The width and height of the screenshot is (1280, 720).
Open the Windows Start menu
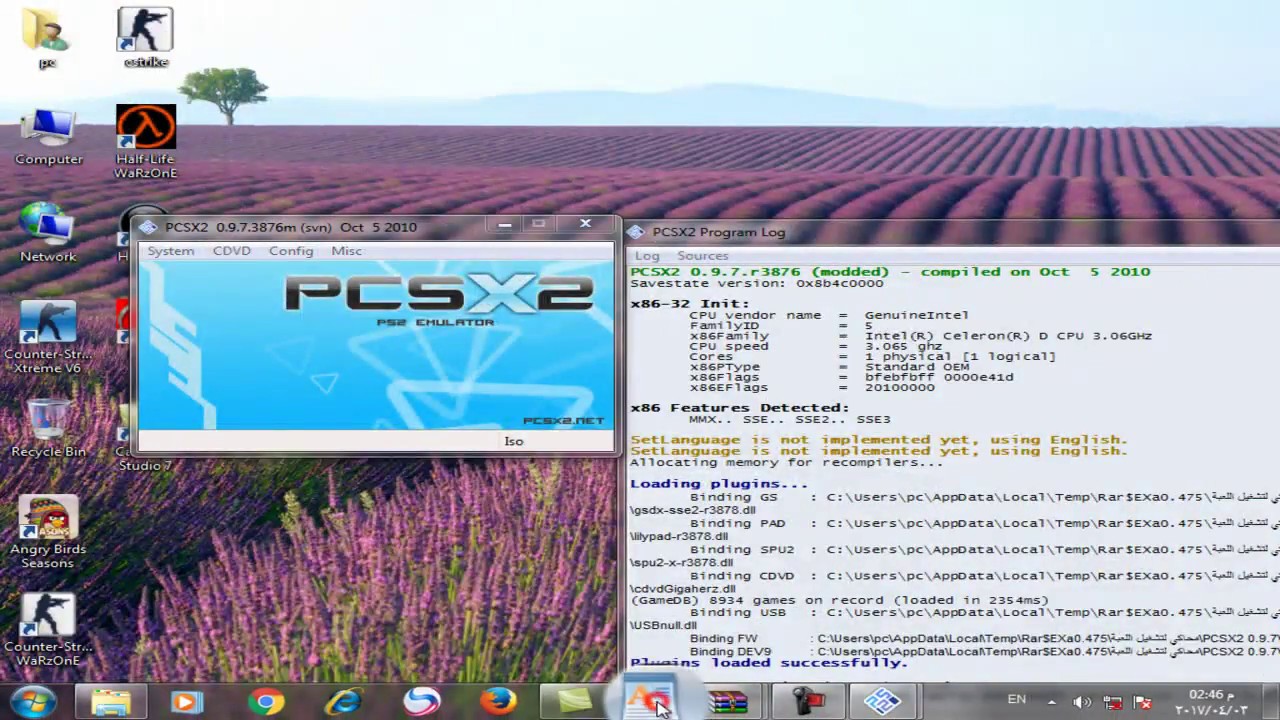pyautogui.click(x=33, y=701)
